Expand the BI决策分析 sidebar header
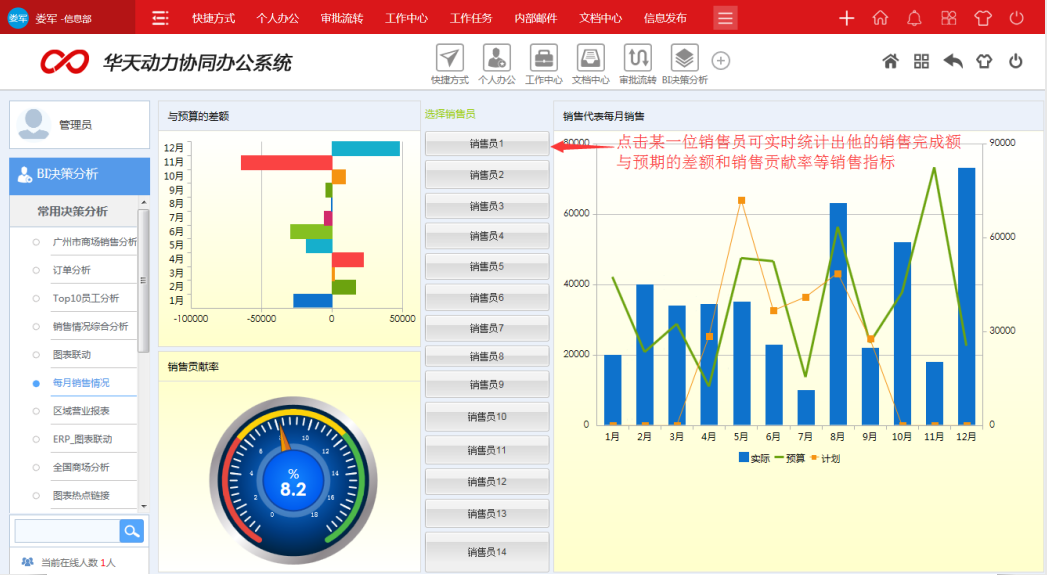The width and height of the screenshot is (1047, 575). (x=79, y=174)
